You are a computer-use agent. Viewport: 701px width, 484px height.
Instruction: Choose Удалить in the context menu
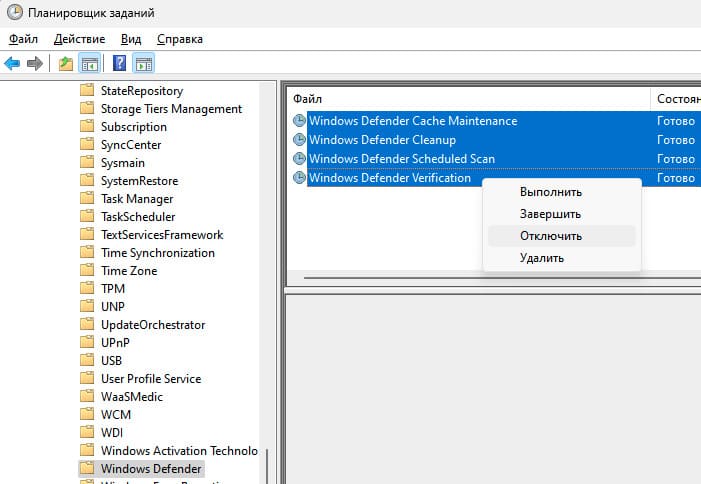coord(542,258)
